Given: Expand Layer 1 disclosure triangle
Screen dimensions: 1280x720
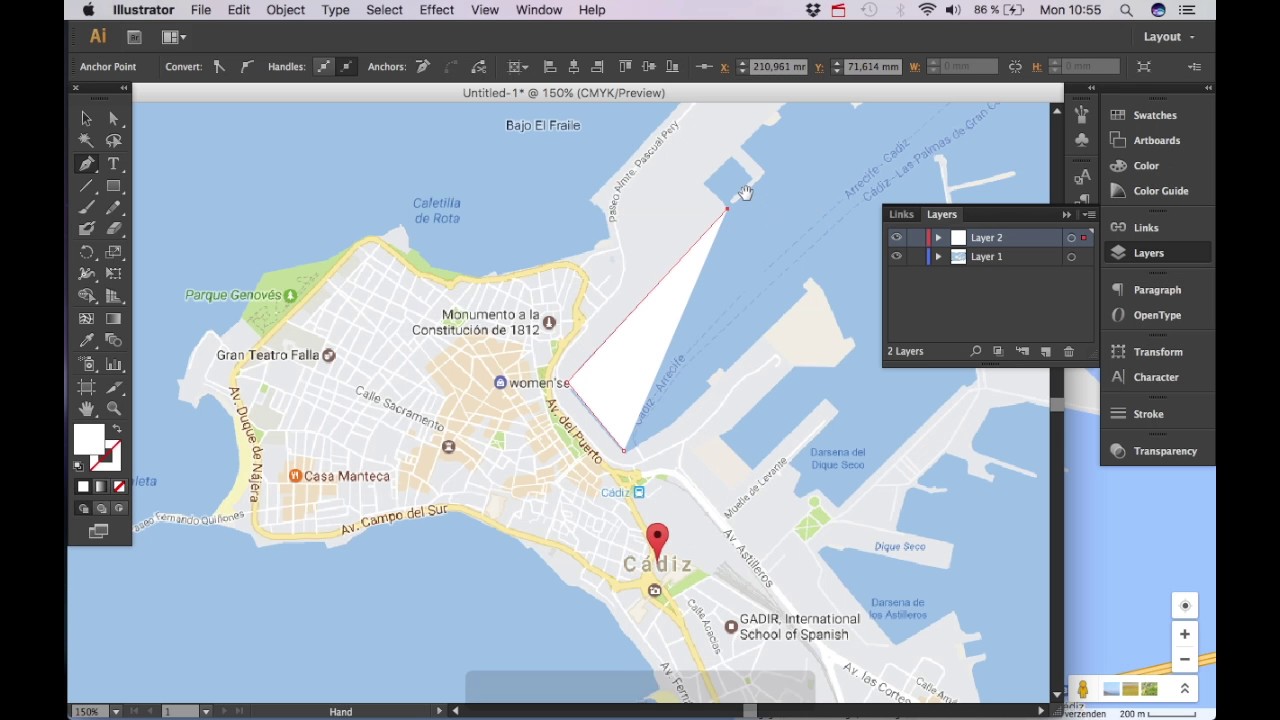Looking at the screenshot, I should [938, 257].
